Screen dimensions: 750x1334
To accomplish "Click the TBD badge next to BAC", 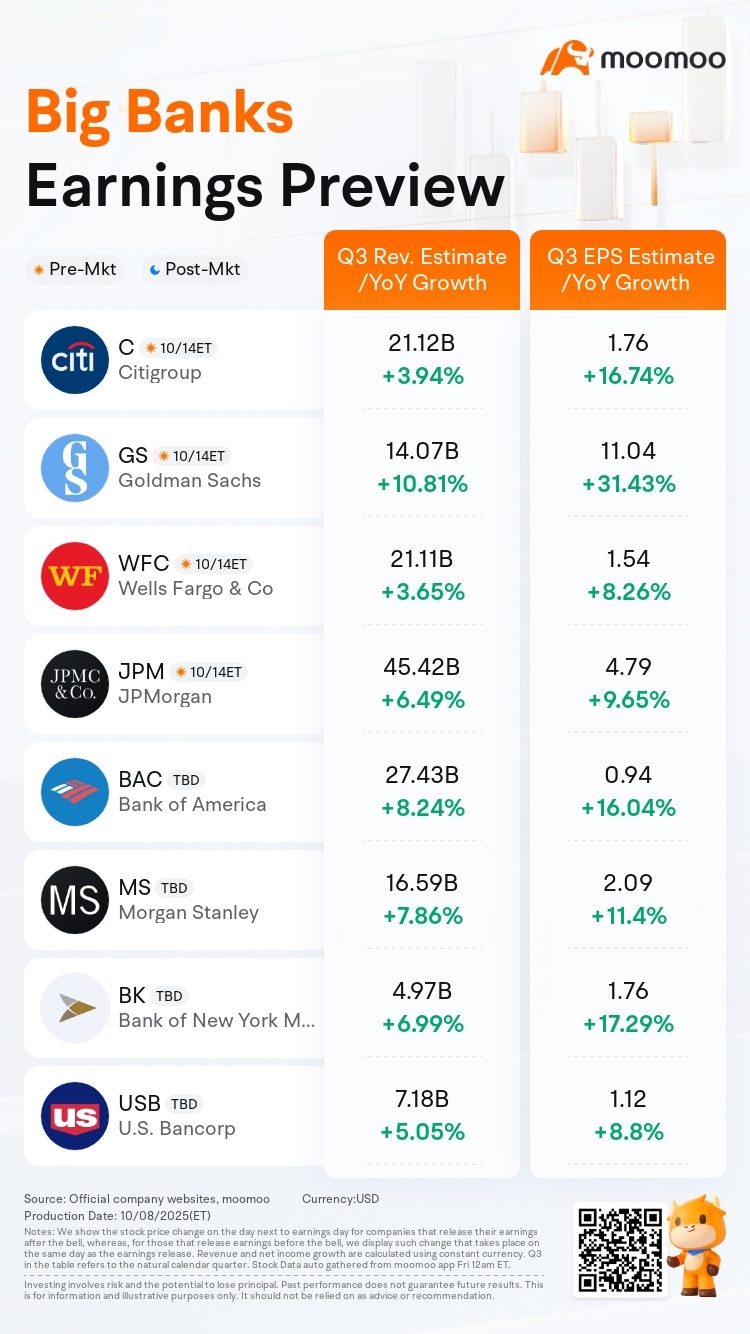I will (x=186, y=780).
